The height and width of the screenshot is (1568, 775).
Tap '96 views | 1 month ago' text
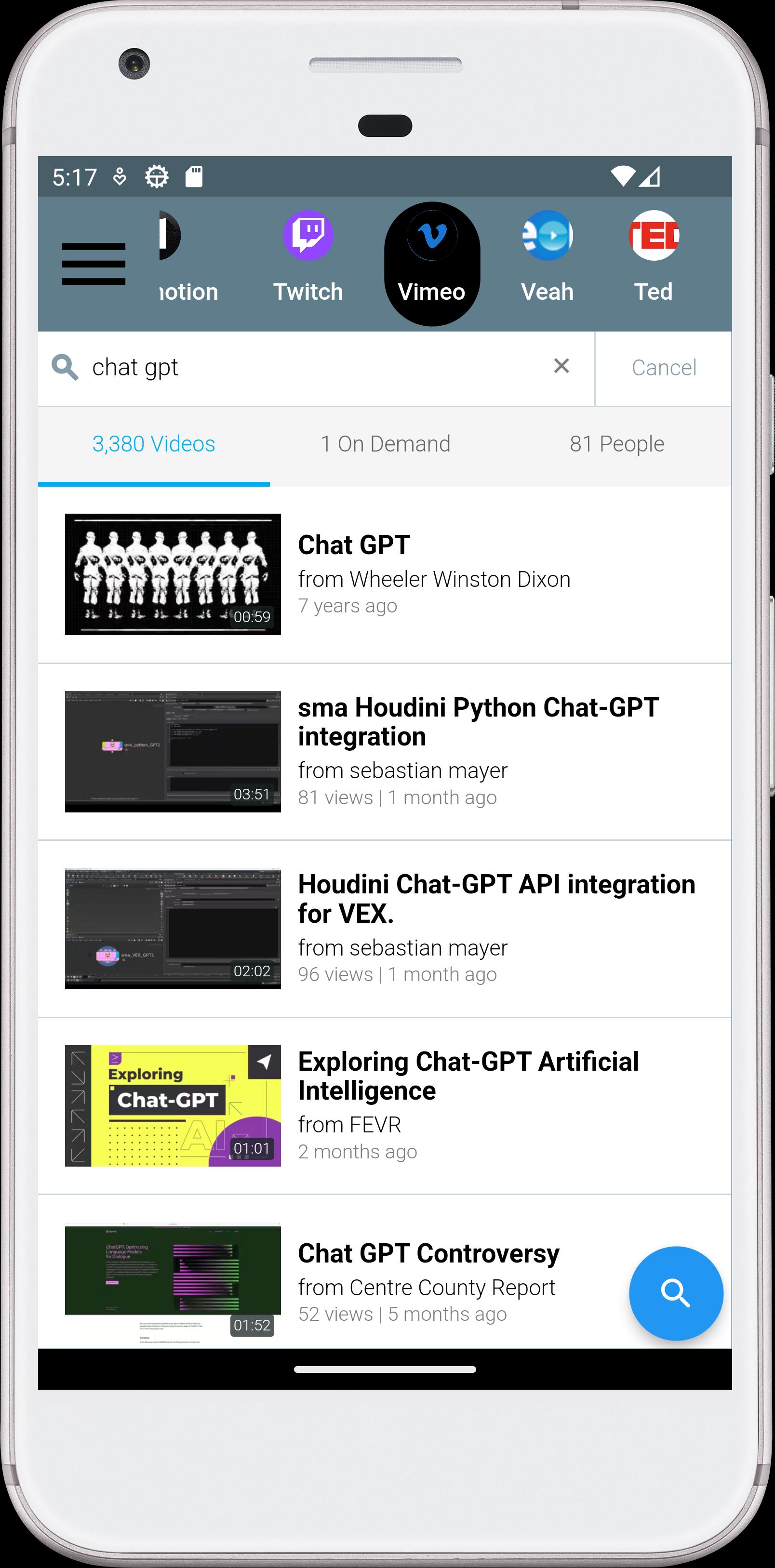tap(397, 974)
